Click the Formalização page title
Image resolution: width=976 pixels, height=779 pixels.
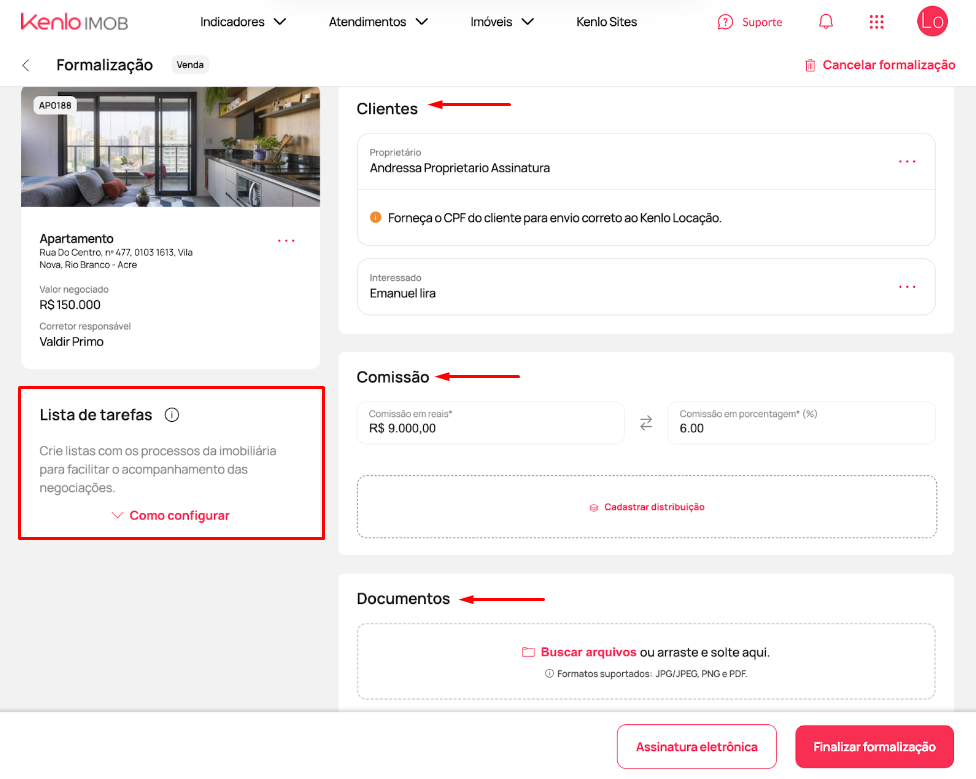[x=105, y=65]
